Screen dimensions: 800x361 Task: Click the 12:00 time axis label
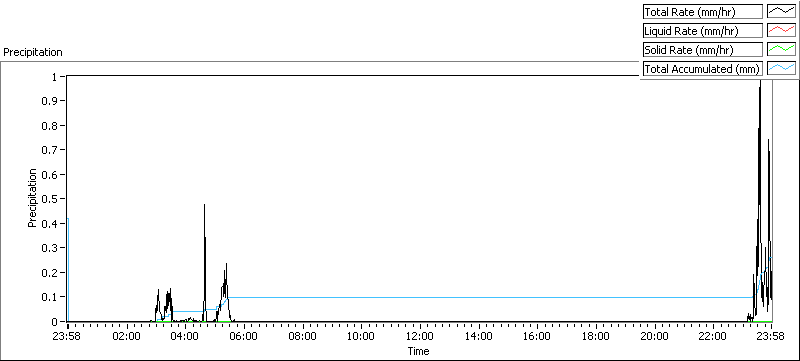[x=419, y=336]
